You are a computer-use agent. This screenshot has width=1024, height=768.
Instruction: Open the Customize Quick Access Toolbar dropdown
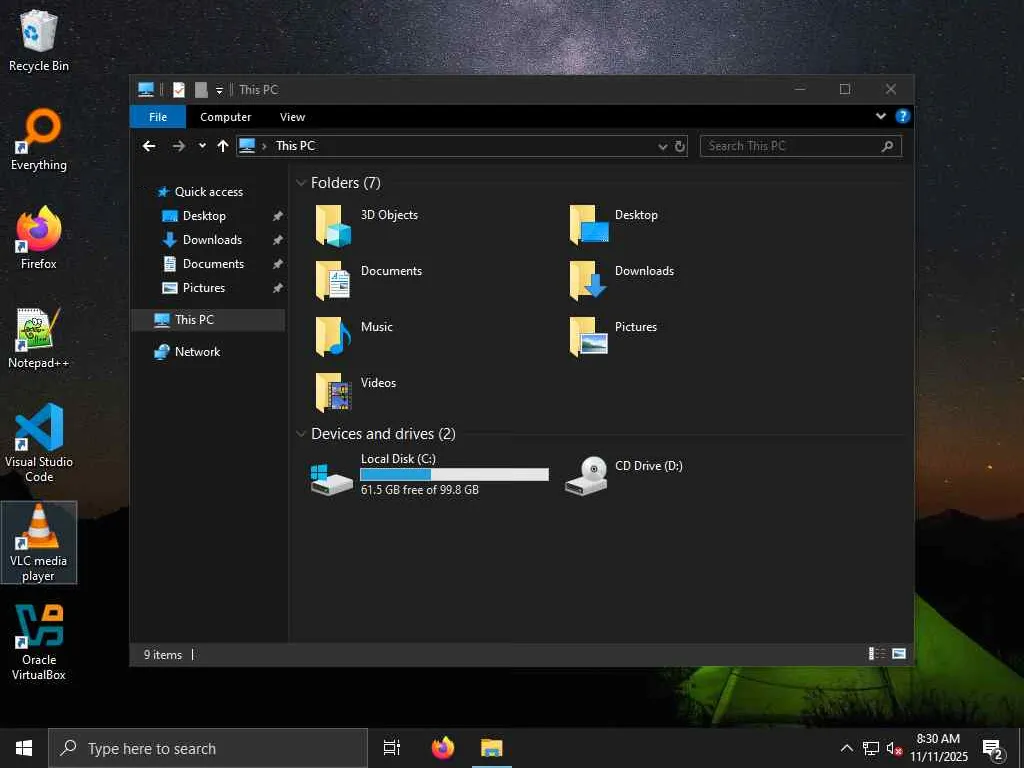pos(219,90)
